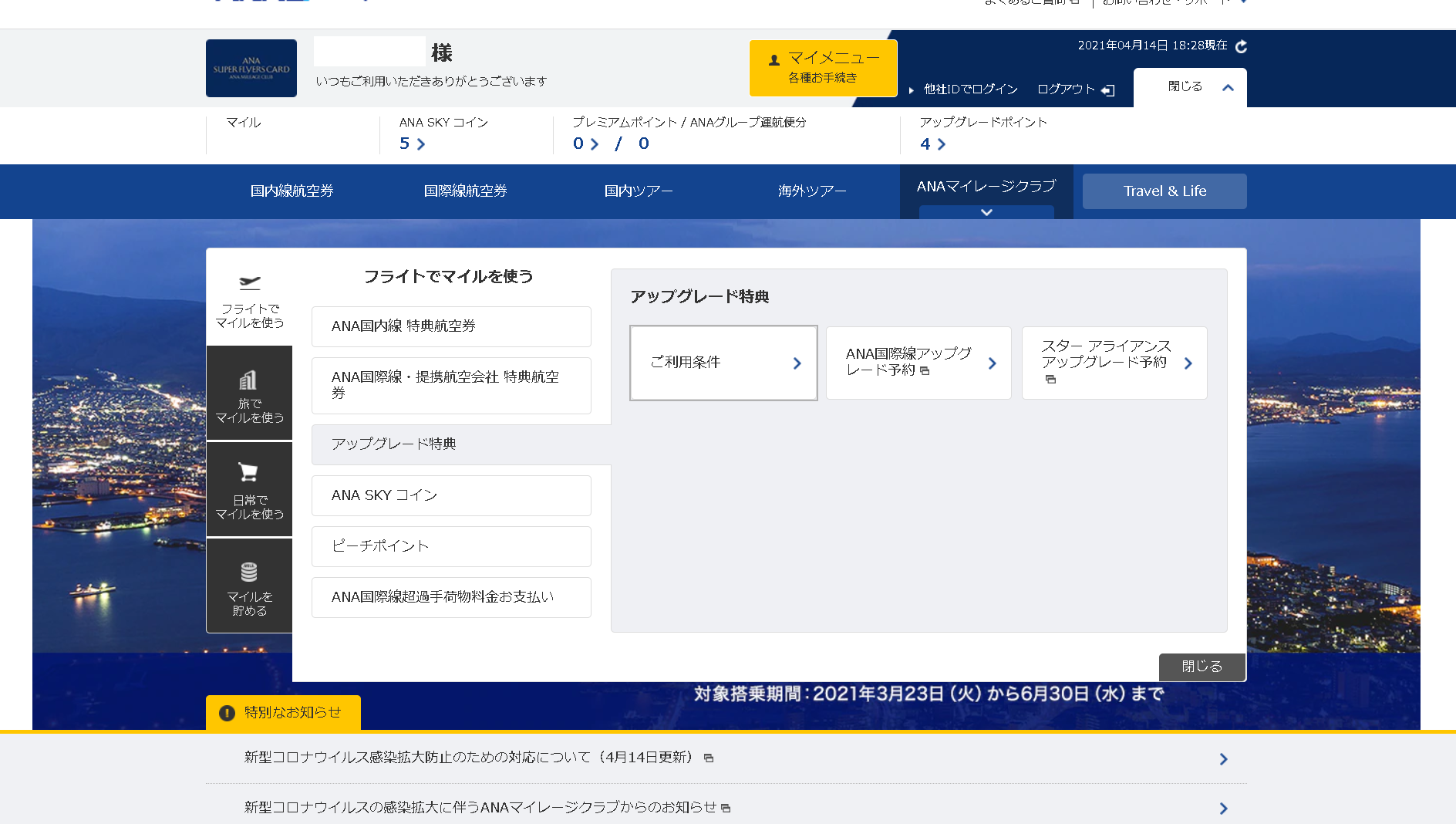Viewport: 1456px width, 824px height.
Task: Click the refresh icon beside the timestamp
Action: point(1241,46)
